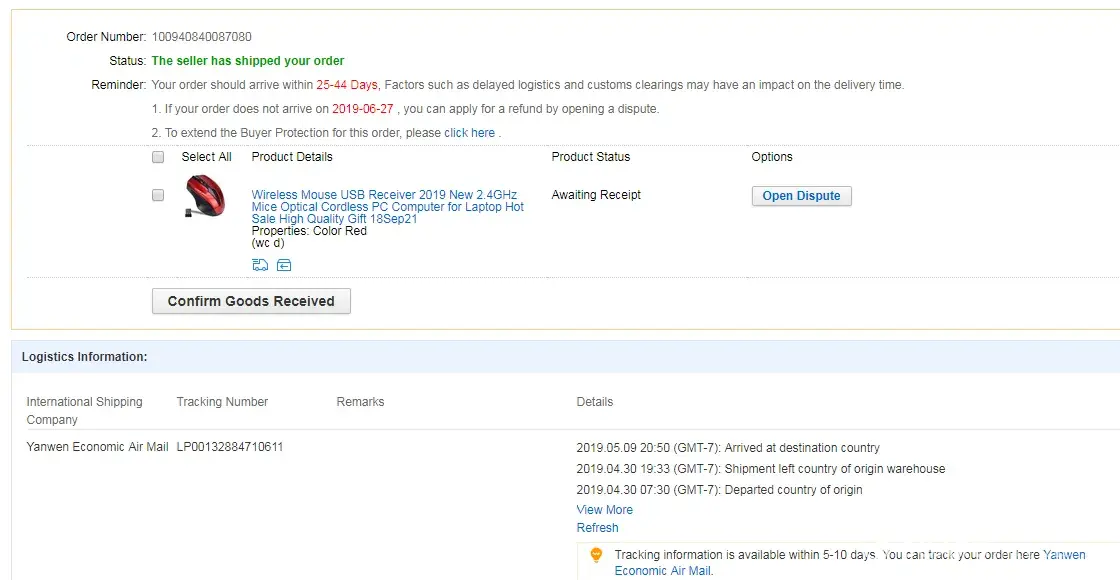The width and height of the screenshot is (1120, 580).
Task: Expand tracking history with View More
Action: tap(604, 510)
